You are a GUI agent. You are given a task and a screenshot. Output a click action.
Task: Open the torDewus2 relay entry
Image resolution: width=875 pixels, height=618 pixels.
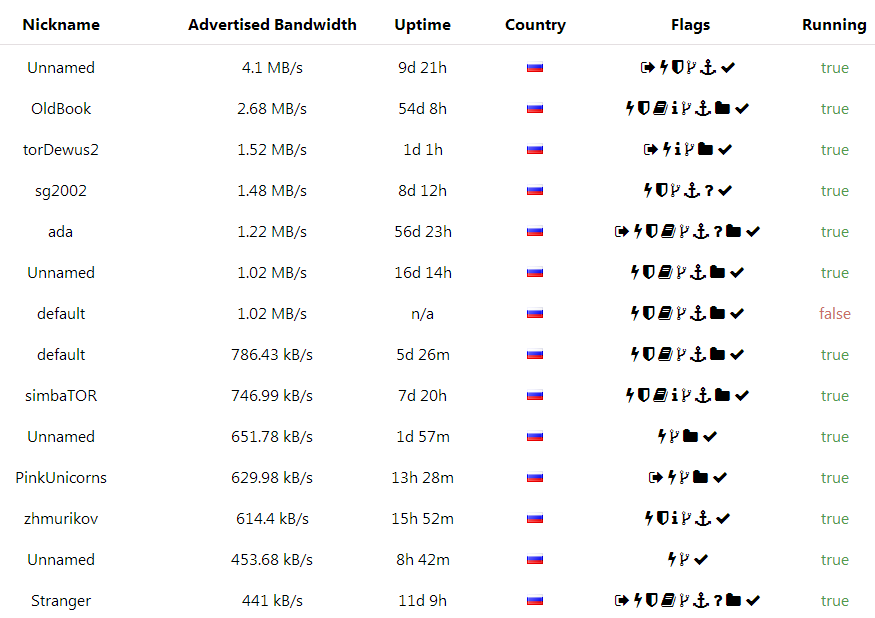pyautogui.click(x=61, y=150)
